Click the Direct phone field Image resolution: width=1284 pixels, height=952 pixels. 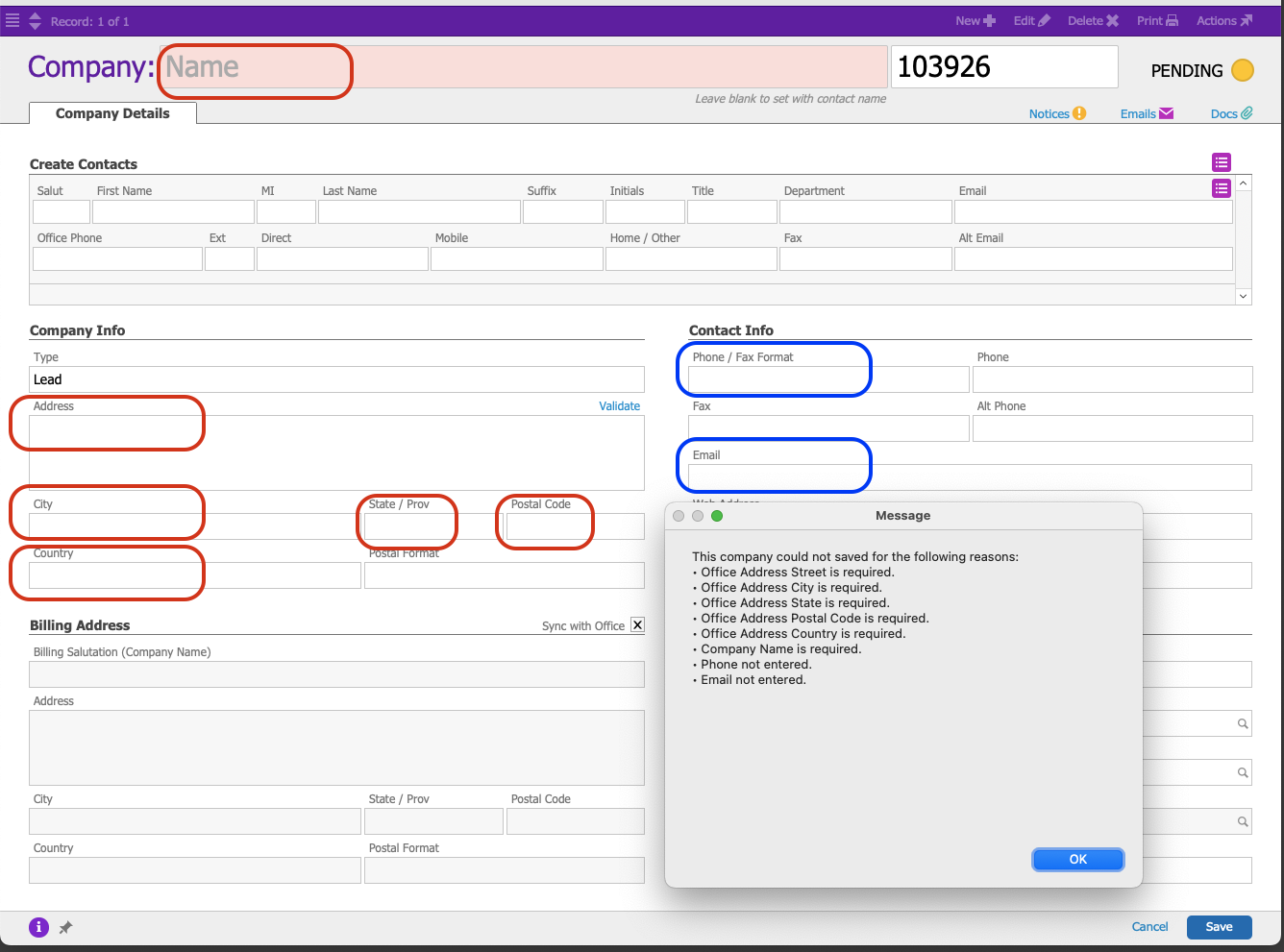[x=342, y=258]
